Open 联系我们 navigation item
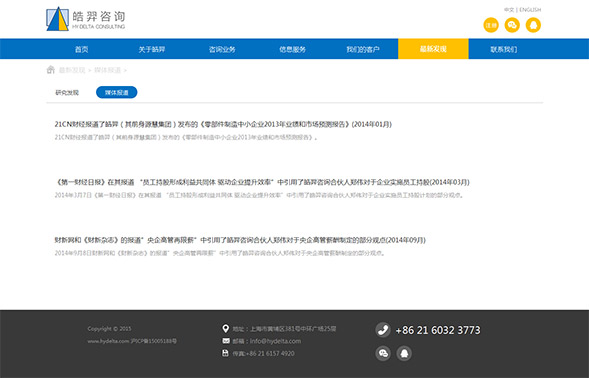 point(504,49)
